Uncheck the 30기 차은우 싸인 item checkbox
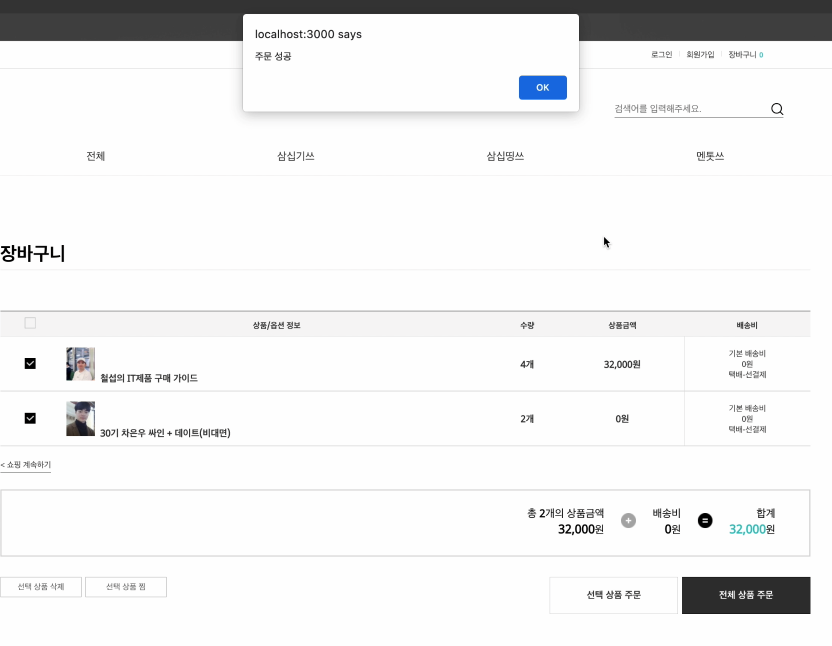 (x=30, y=418)
